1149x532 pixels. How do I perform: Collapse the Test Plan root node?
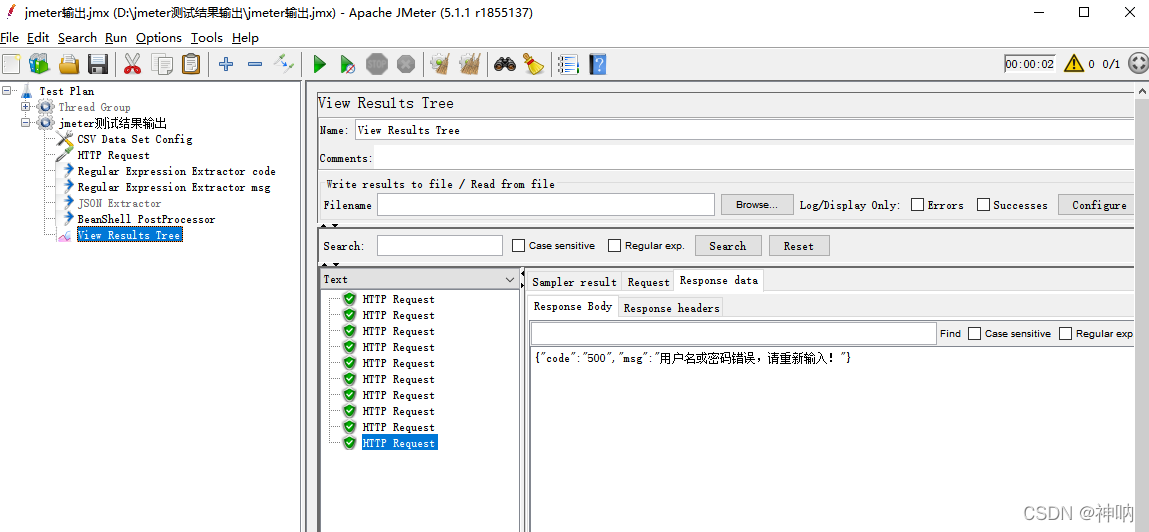pyautogui.click(x=7, y=91)
